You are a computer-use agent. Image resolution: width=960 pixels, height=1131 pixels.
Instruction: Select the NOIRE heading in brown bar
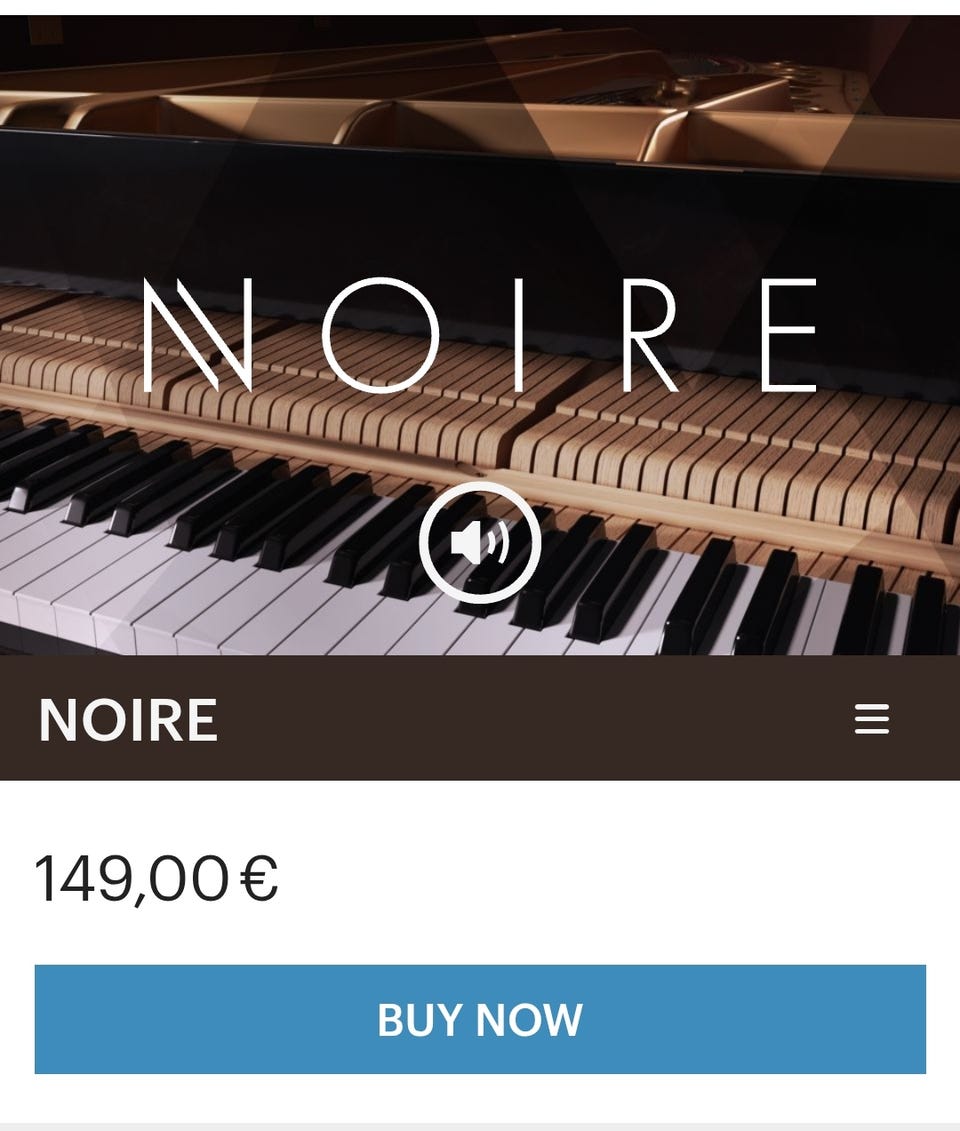pyautogui.click(x=128, y=719)
